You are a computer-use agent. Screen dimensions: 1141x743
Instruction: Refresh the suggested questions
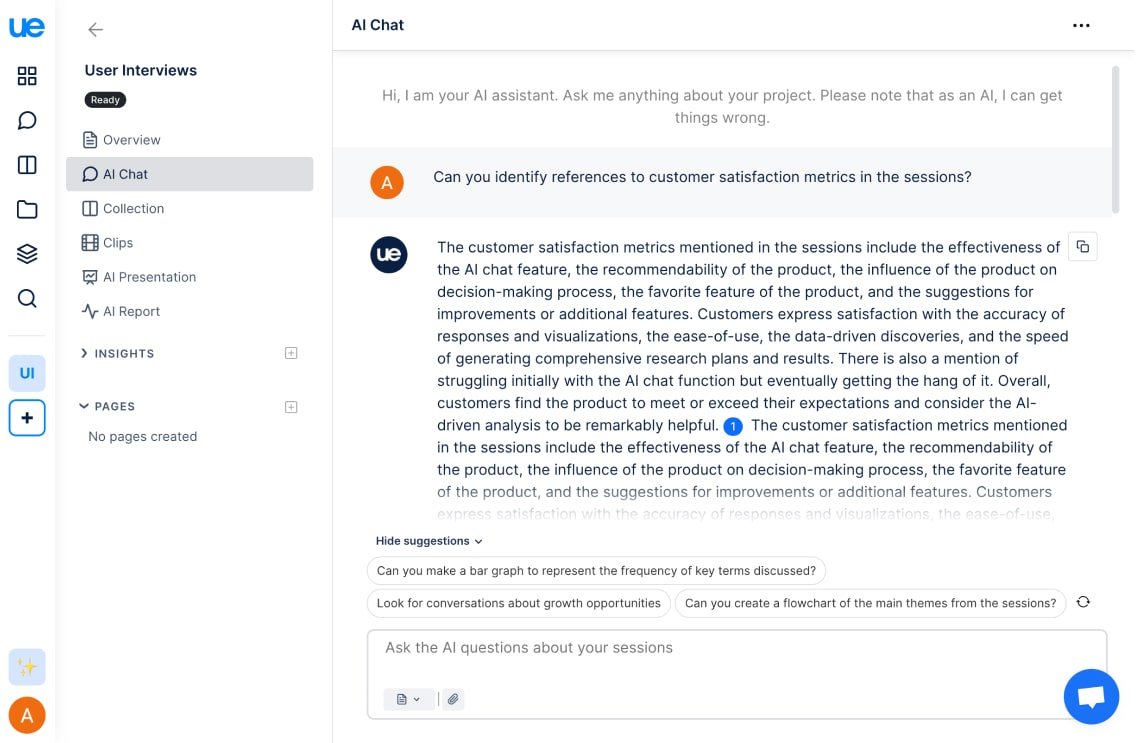pos(1083,602)
